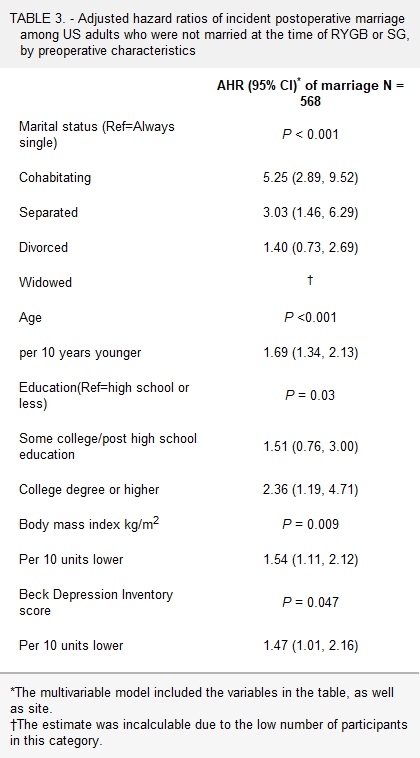Select the BMI P = 0.009 value
Screen dimensions: 420x758
coord(310,525)
